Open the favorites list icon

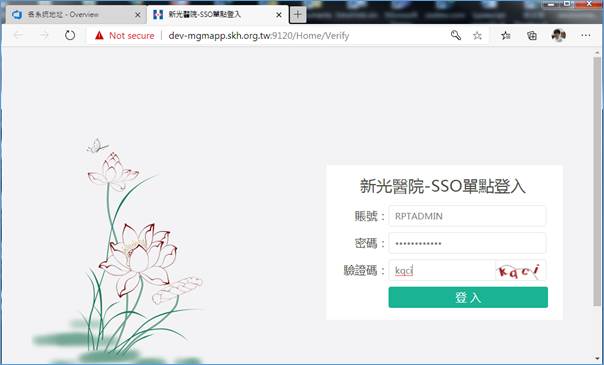click(x=506, y=36)
